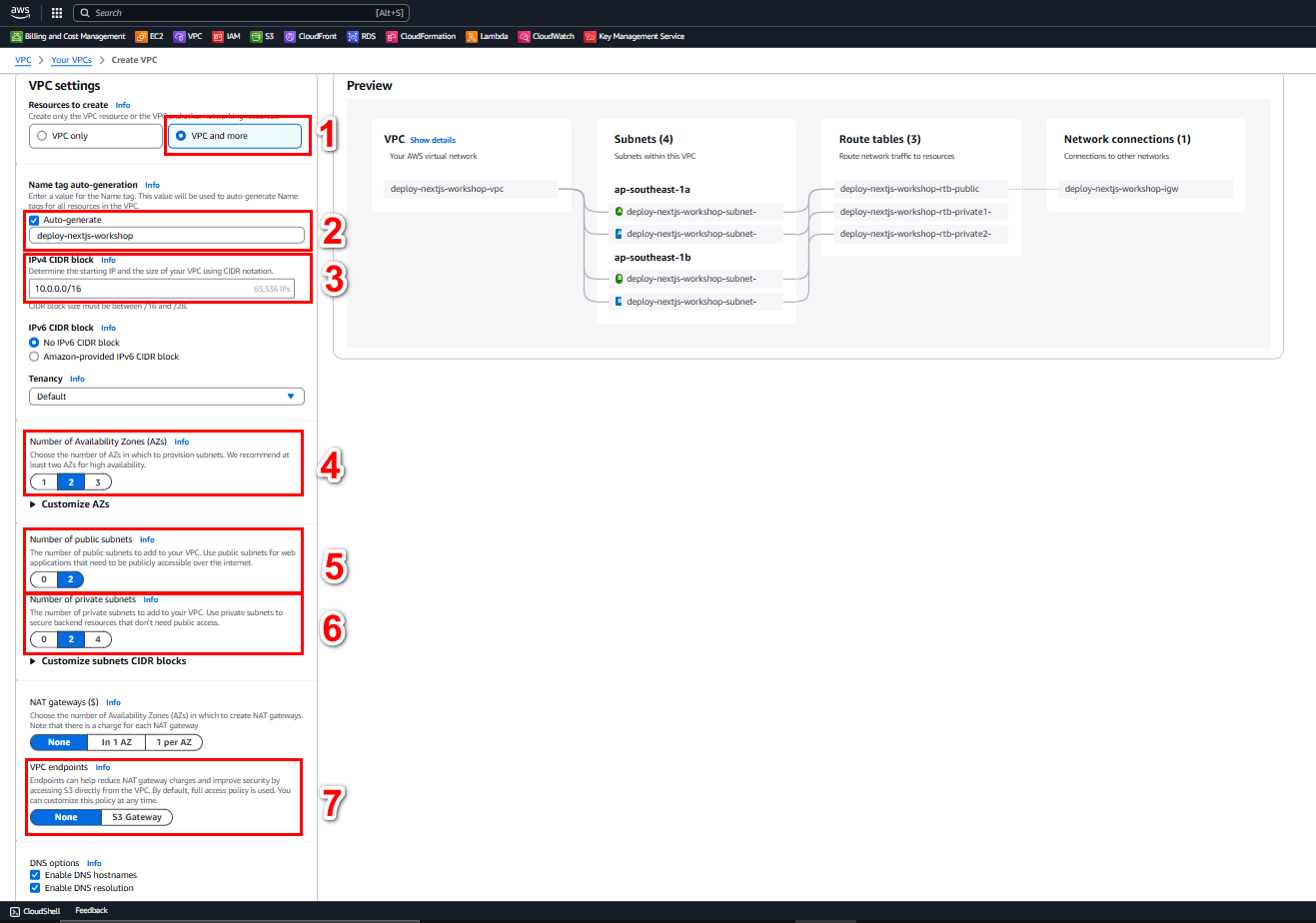Open Info link for Resources to create
This screenshot has width=1316, height=923.
click(x=122, y=105)
